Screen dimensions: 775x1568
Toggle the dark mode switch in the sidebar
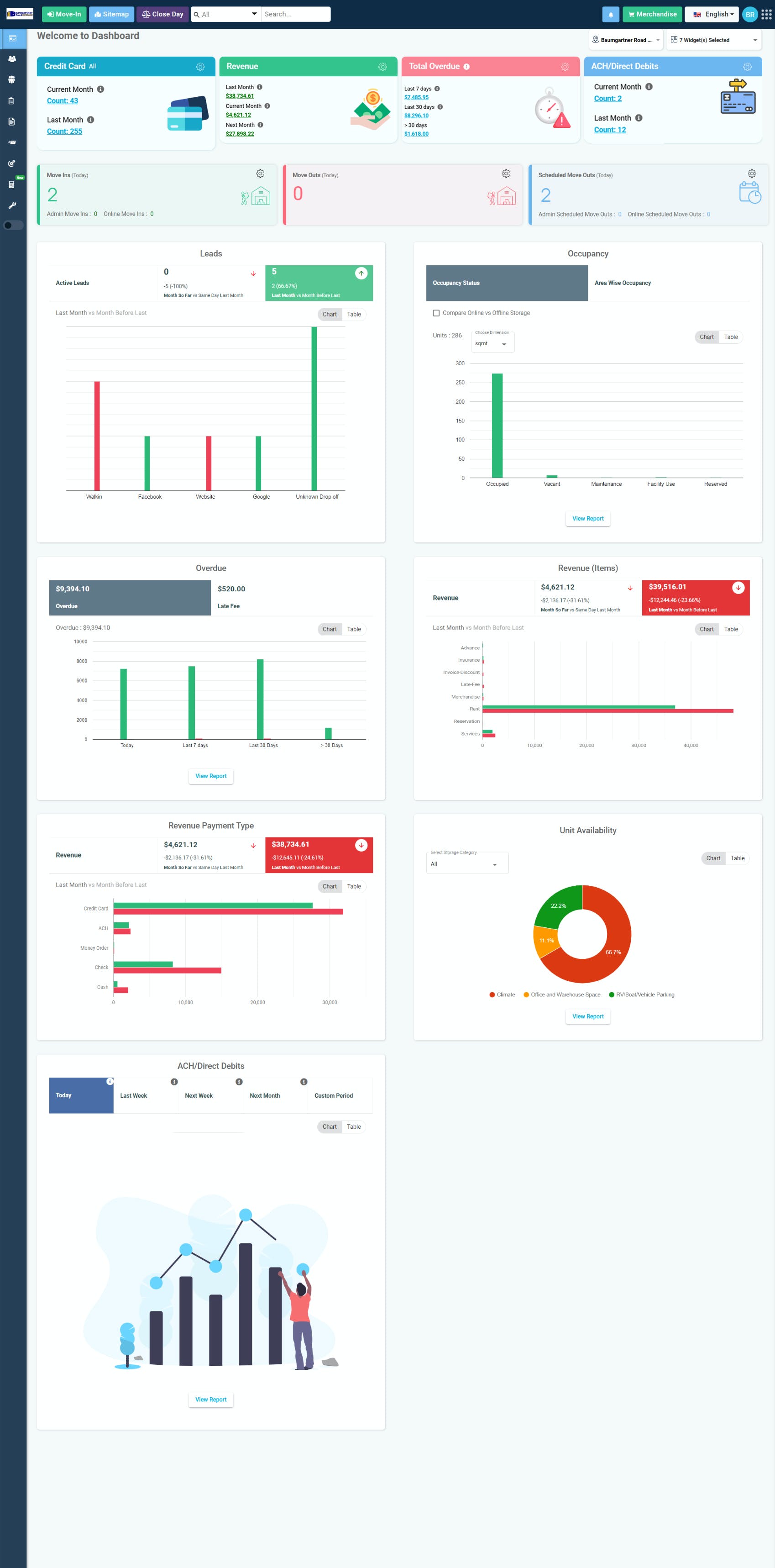point(13,225)
